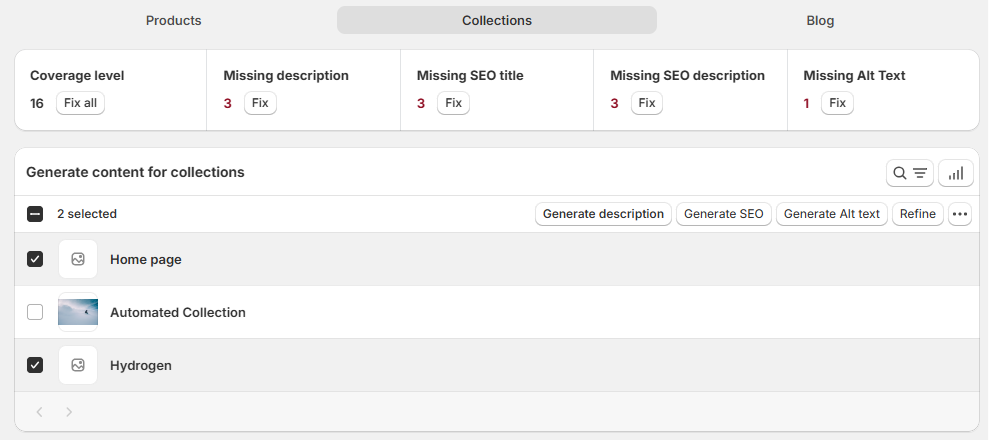This screenshot has width=989, height=440.
Task: Open the Automated Collection snowy thumbnail
Action: (x=78, y=312)
